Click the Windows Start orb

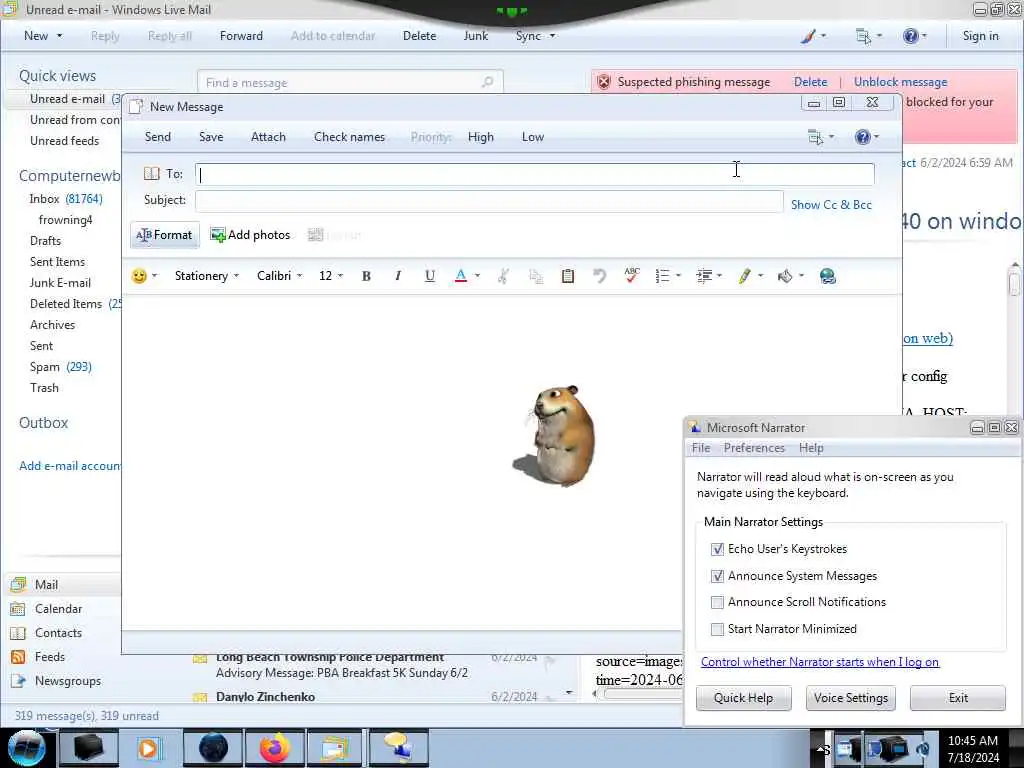coord(26,748)
